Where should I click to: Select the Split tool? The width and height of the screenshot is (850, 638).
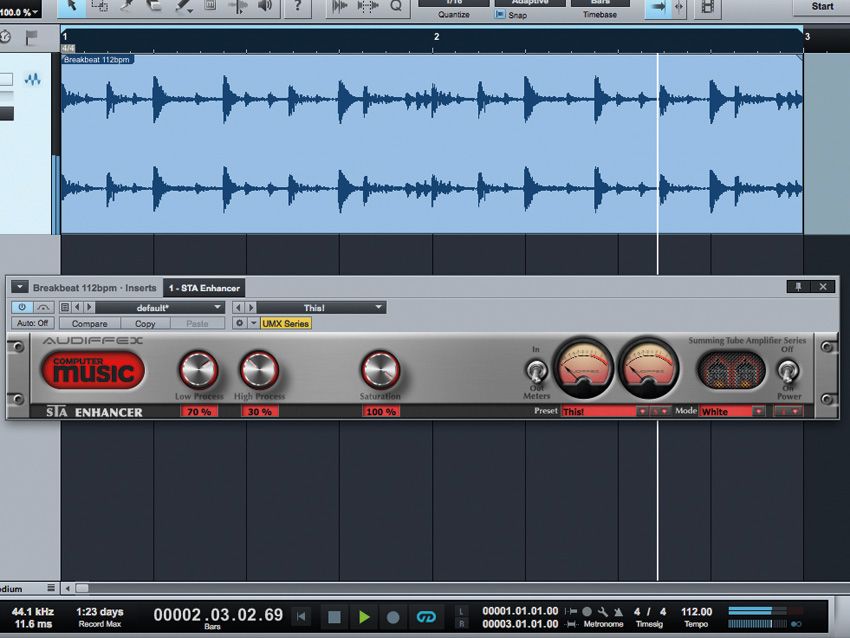pos(127,8)
